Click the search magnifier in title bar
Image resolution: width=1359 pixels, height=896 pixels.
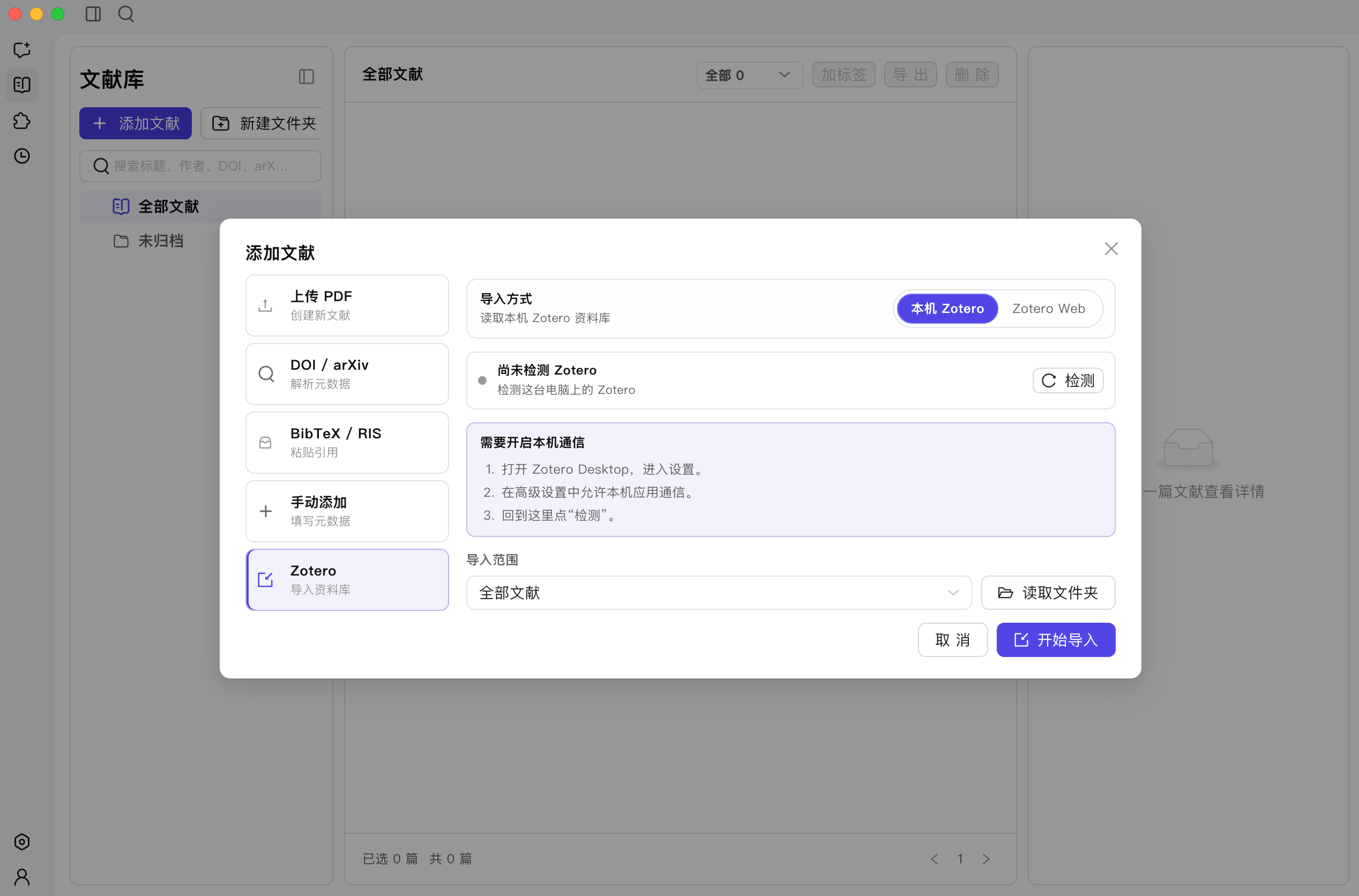pos(126,14)
